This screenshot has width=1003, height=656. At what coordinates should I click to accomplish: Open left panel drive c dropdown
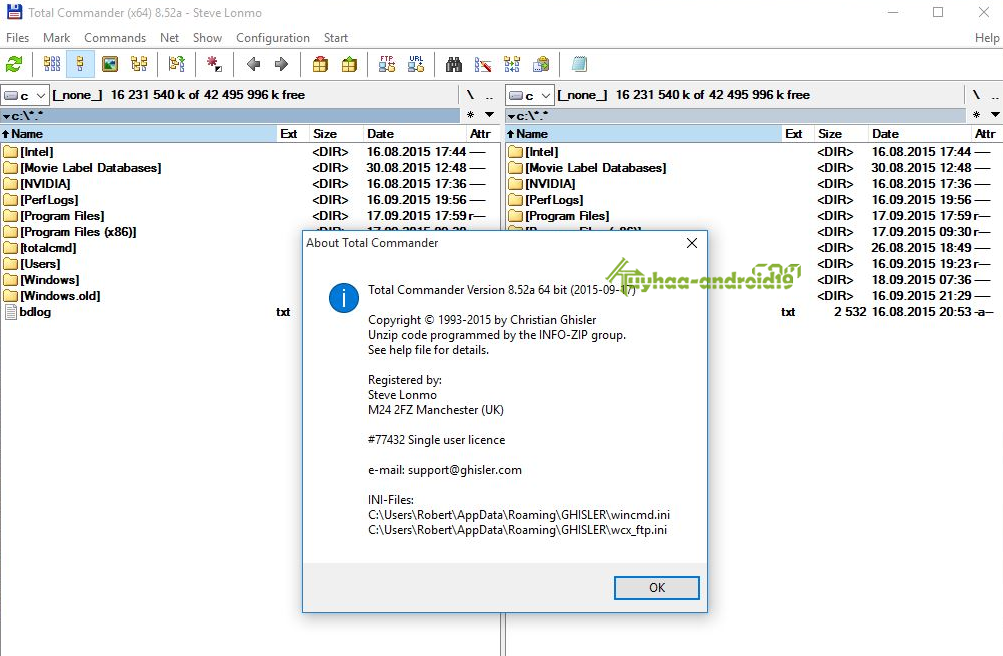point(25,95)
